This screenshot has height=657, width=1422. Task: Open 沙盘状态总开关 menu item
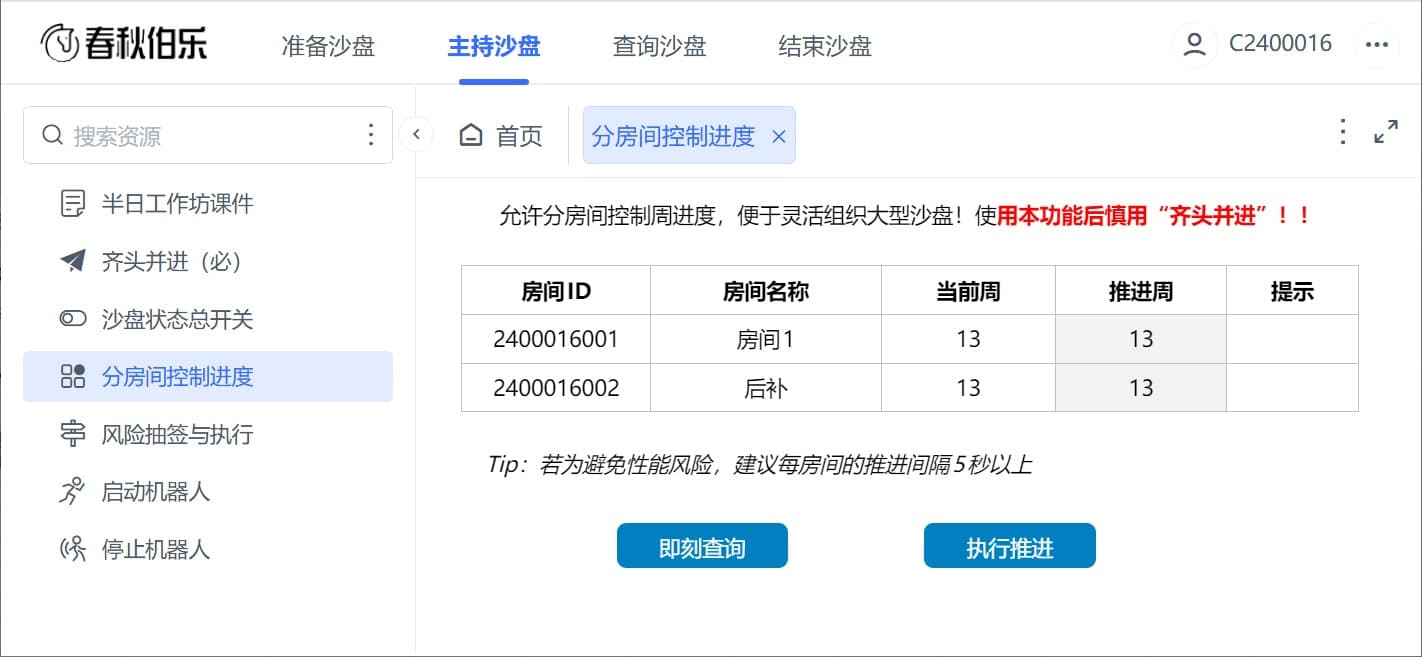[208, 319]
